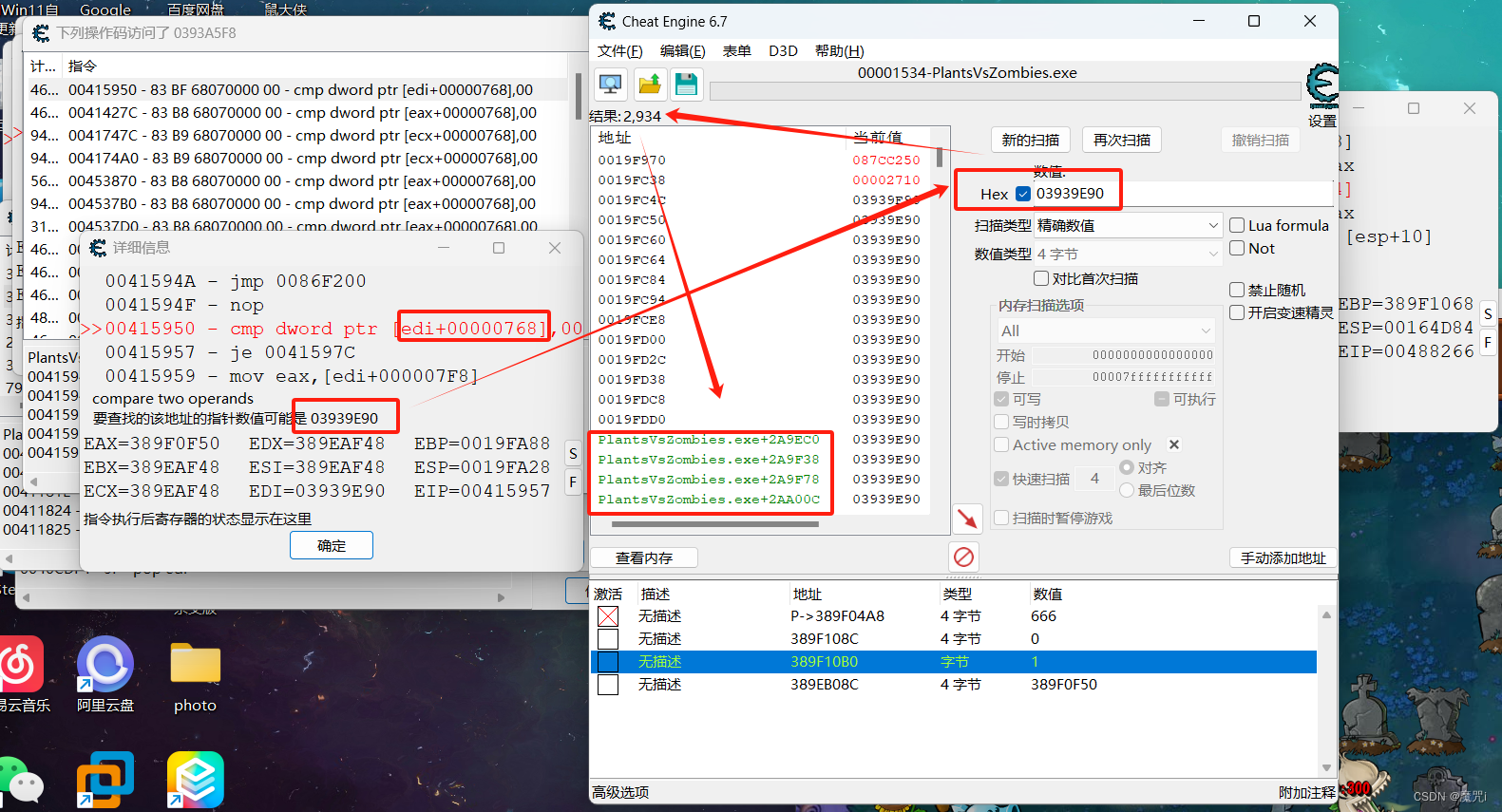Image resolution: width=1502 pixels, height=812 pixels.
Task: Select mov eax,[edi+000007F8] line in dialog
Action: 291,376
